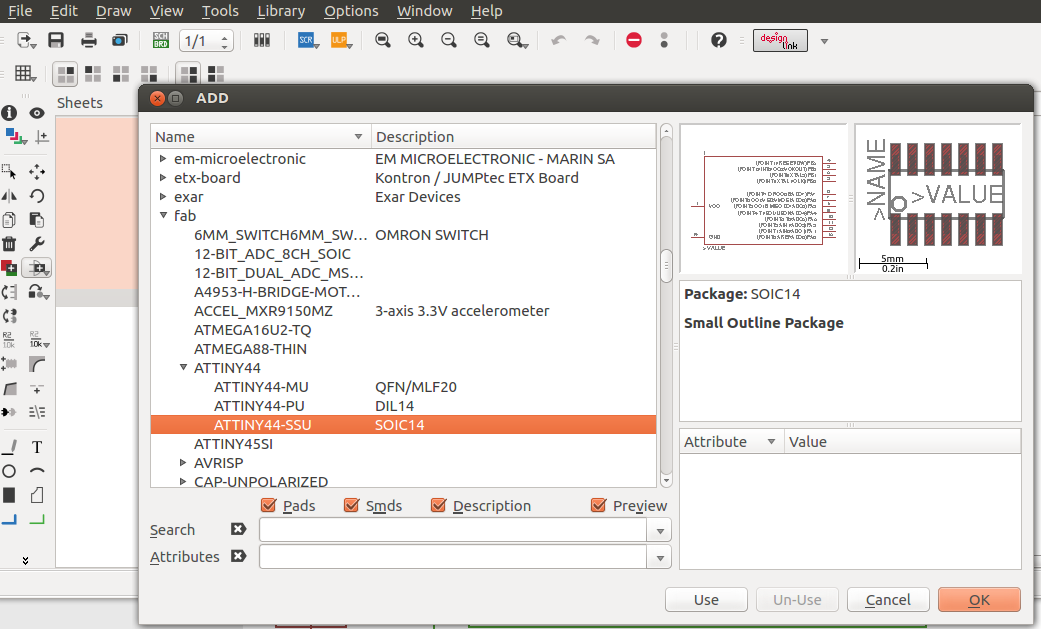Confirm with the OK button
This screenshot has height=629, width=1041.
tap(979, 600)
